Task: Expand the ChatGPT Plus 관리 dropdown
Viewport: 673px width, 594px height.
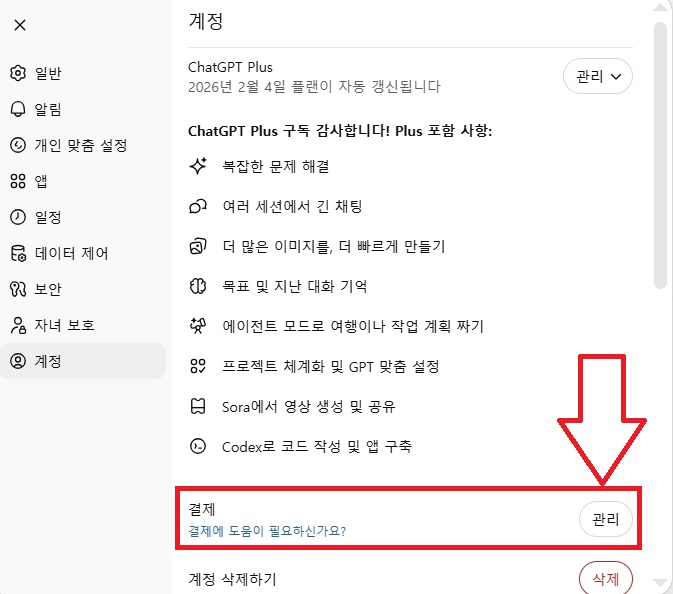Action: pos(597,76)
